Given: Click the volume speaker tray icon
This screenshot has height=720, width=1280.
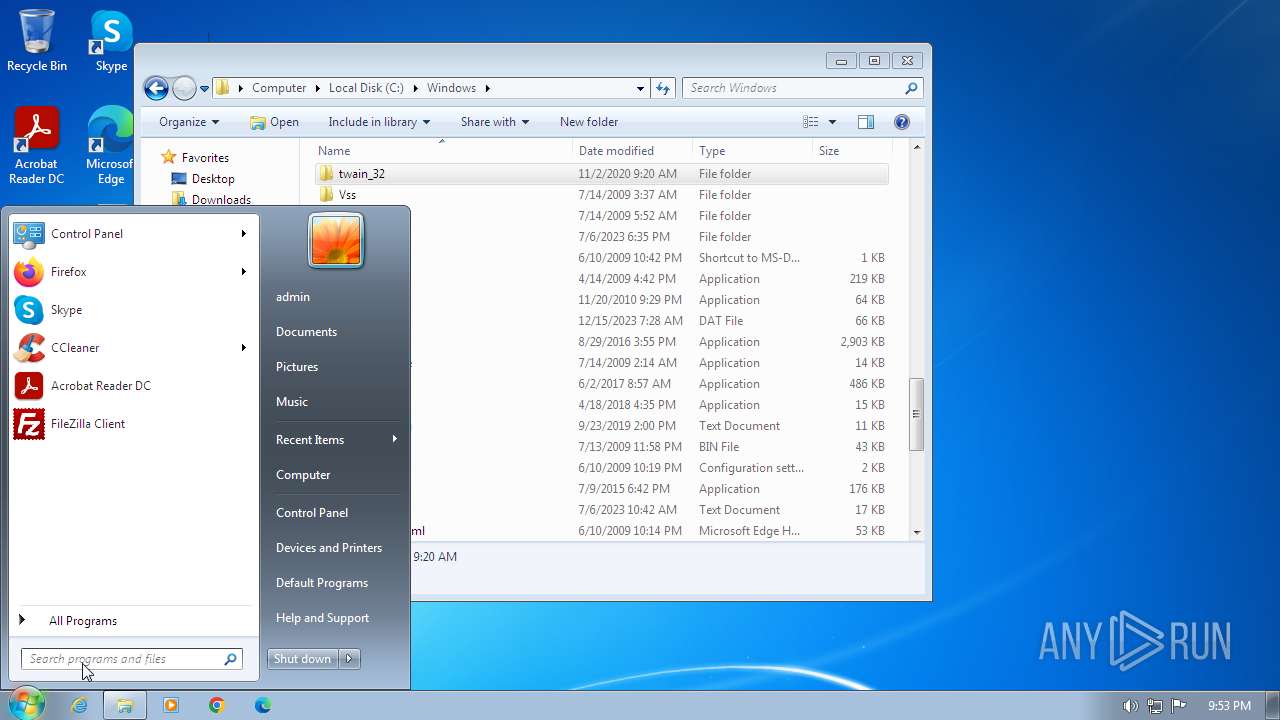Looking at the screenshot, I should [1130, 706].
